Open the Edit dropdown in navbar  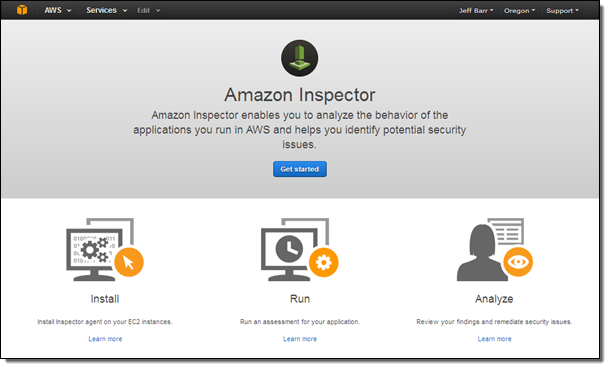pos(149,10)
